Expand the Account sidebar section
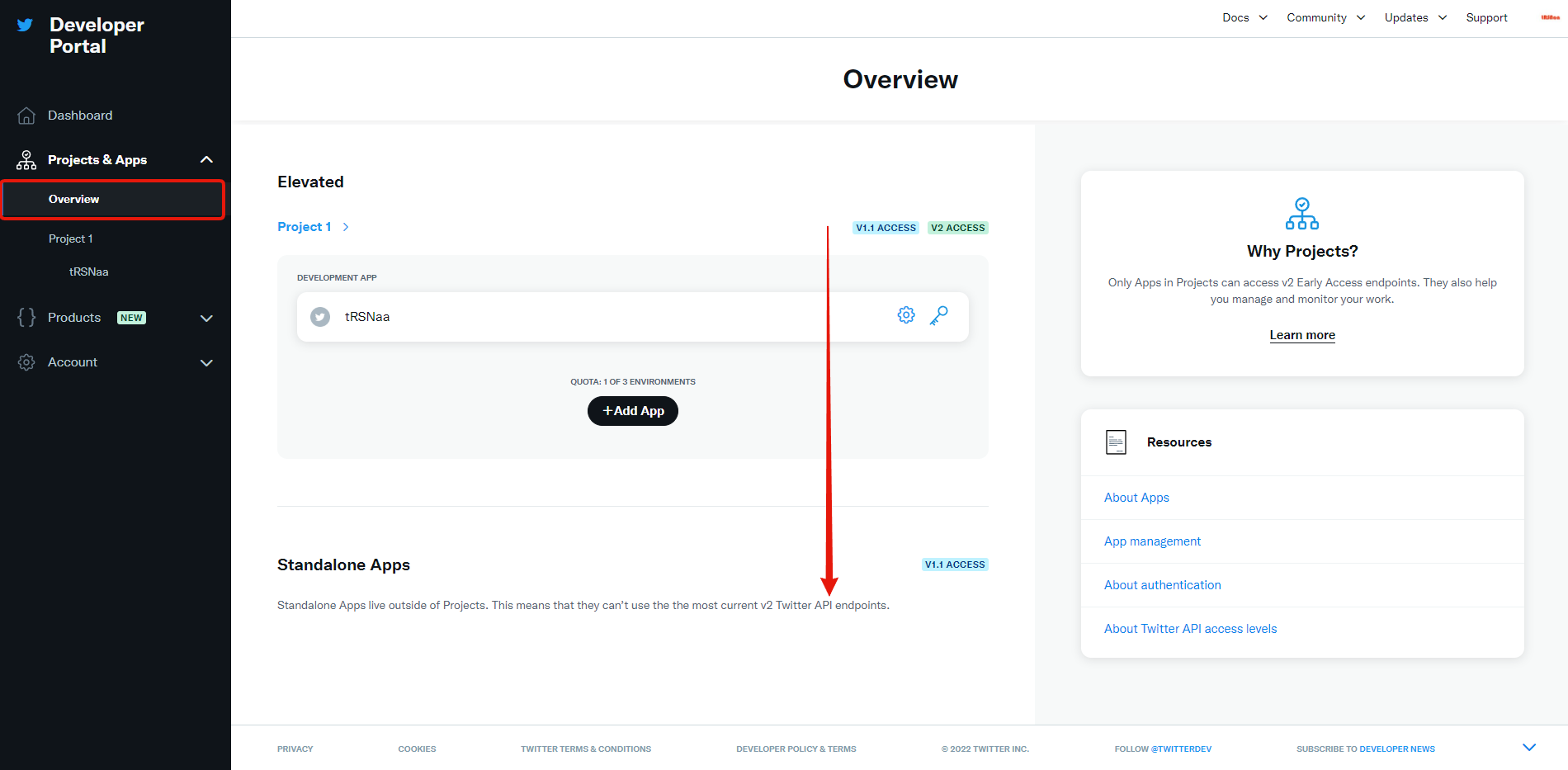The width and height of the screenshot is (1568, 770). tap(206, 362)
